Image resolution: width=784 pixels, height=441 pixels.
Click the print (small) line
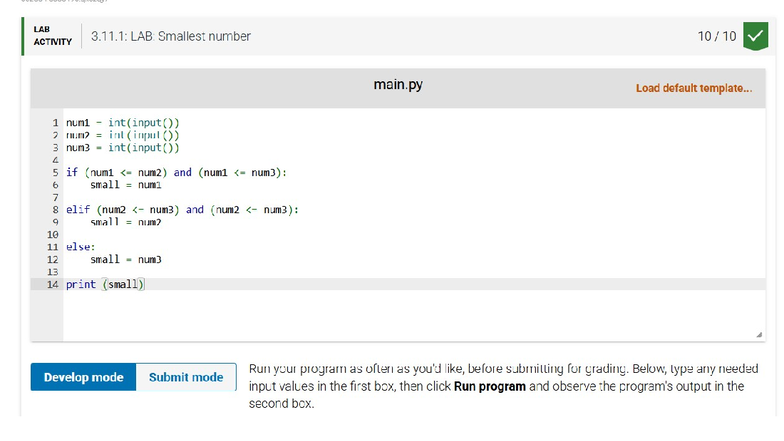tap(106, 284)
